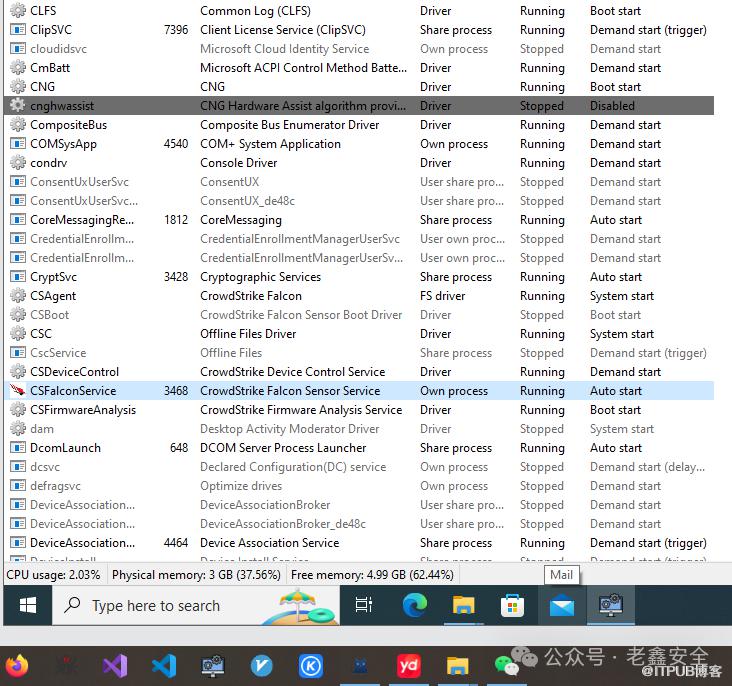Viewport: 732px width, 686px height.
Task: Click CPU usage in status bar
Action: 54,575
